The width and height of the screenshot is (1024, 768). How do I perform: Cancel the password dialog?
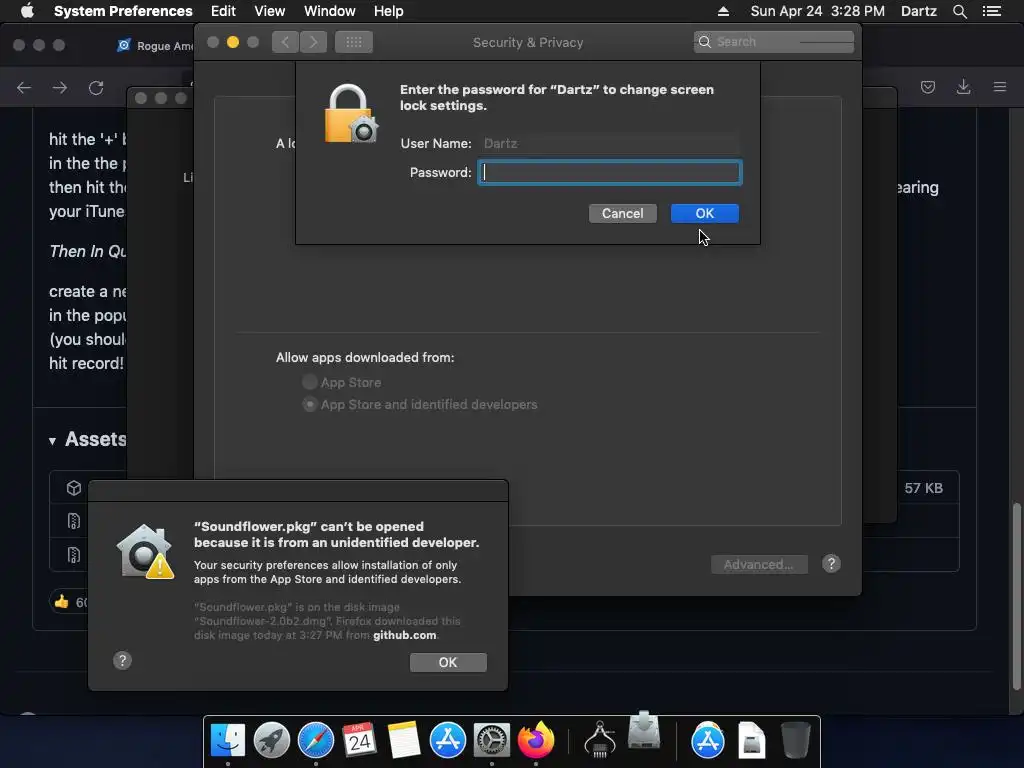tap(622, 214)
